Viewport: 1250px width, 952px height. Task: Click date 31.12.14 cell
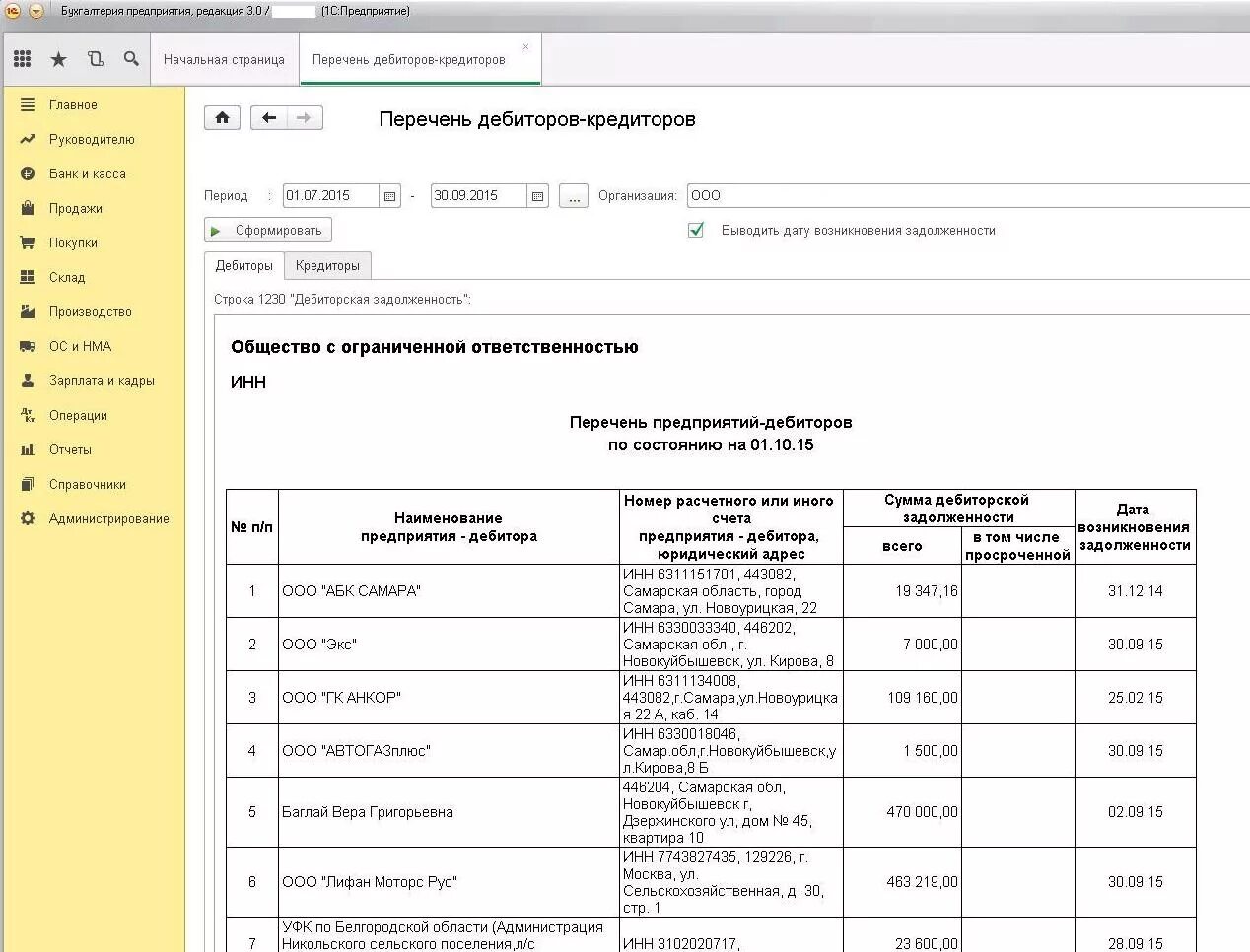[x=1135, y=591]
